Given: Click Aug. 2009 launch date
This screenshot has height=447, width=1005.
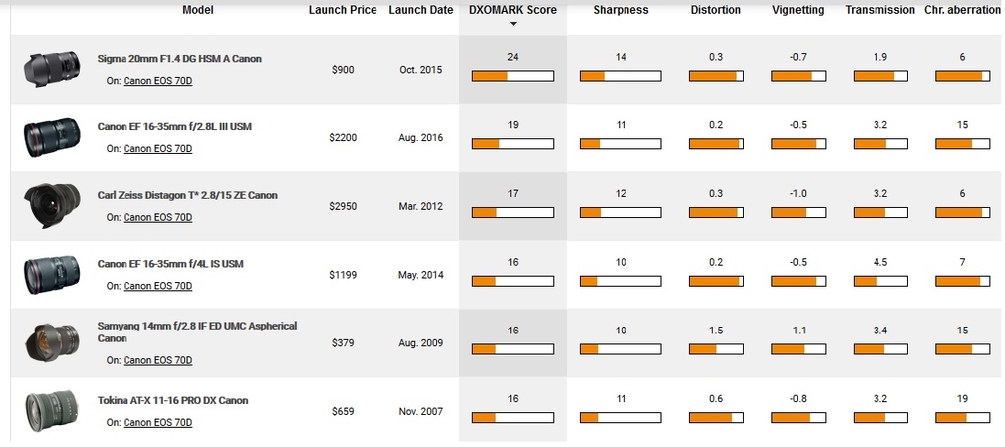Looking at the screenshot, I should pyautogui.click(x=420, y=343).
